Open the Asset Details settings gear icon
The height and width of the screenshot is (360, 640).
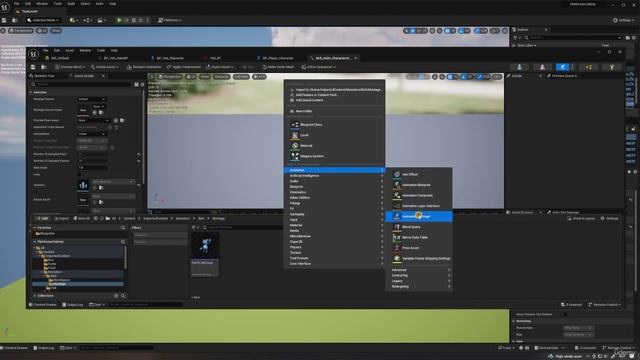(x=142, y=84)
